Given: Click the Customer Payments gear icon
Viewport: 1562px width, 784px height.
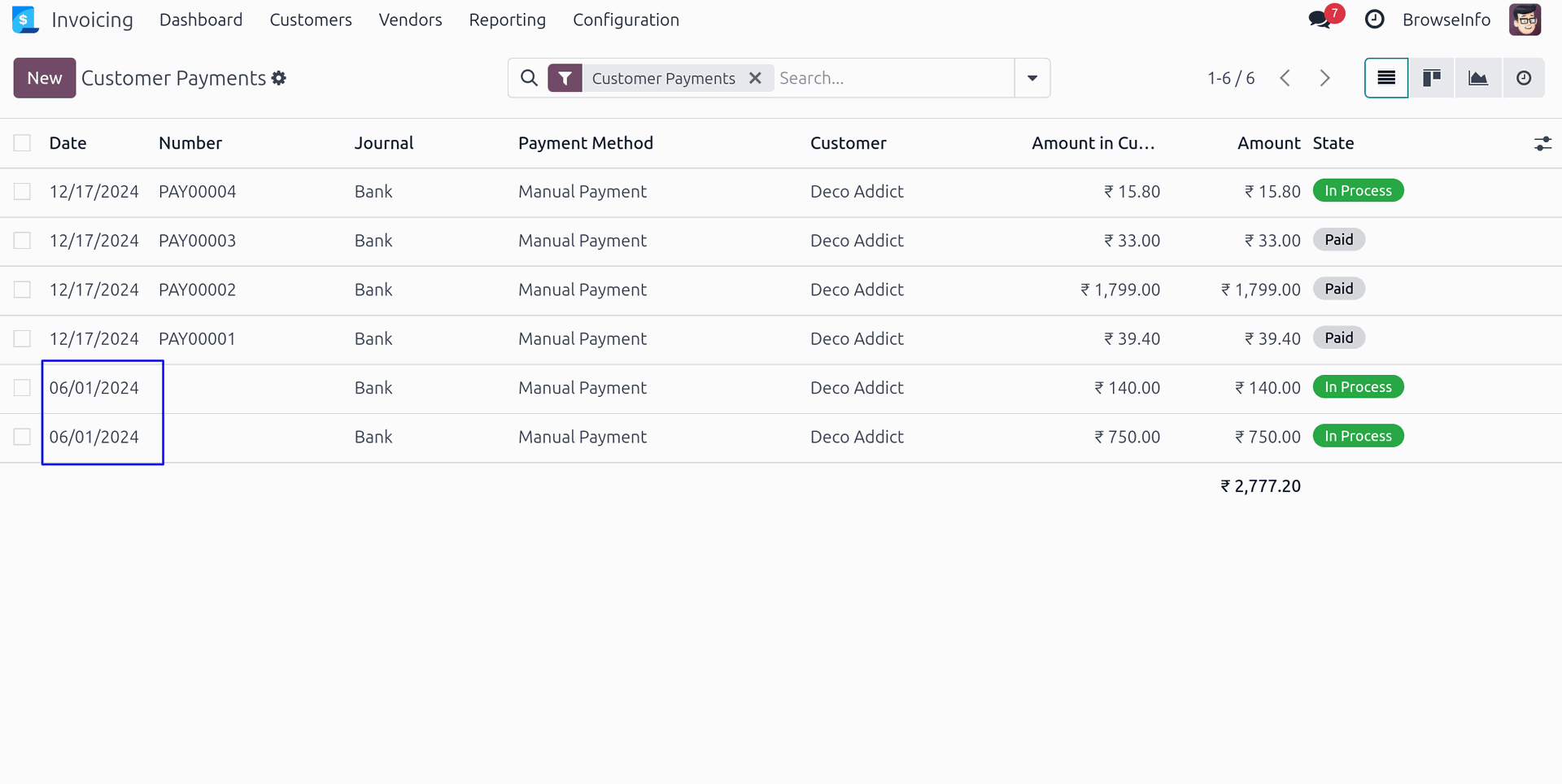Looking at the screenshot, I should click(x=279, y=78).
